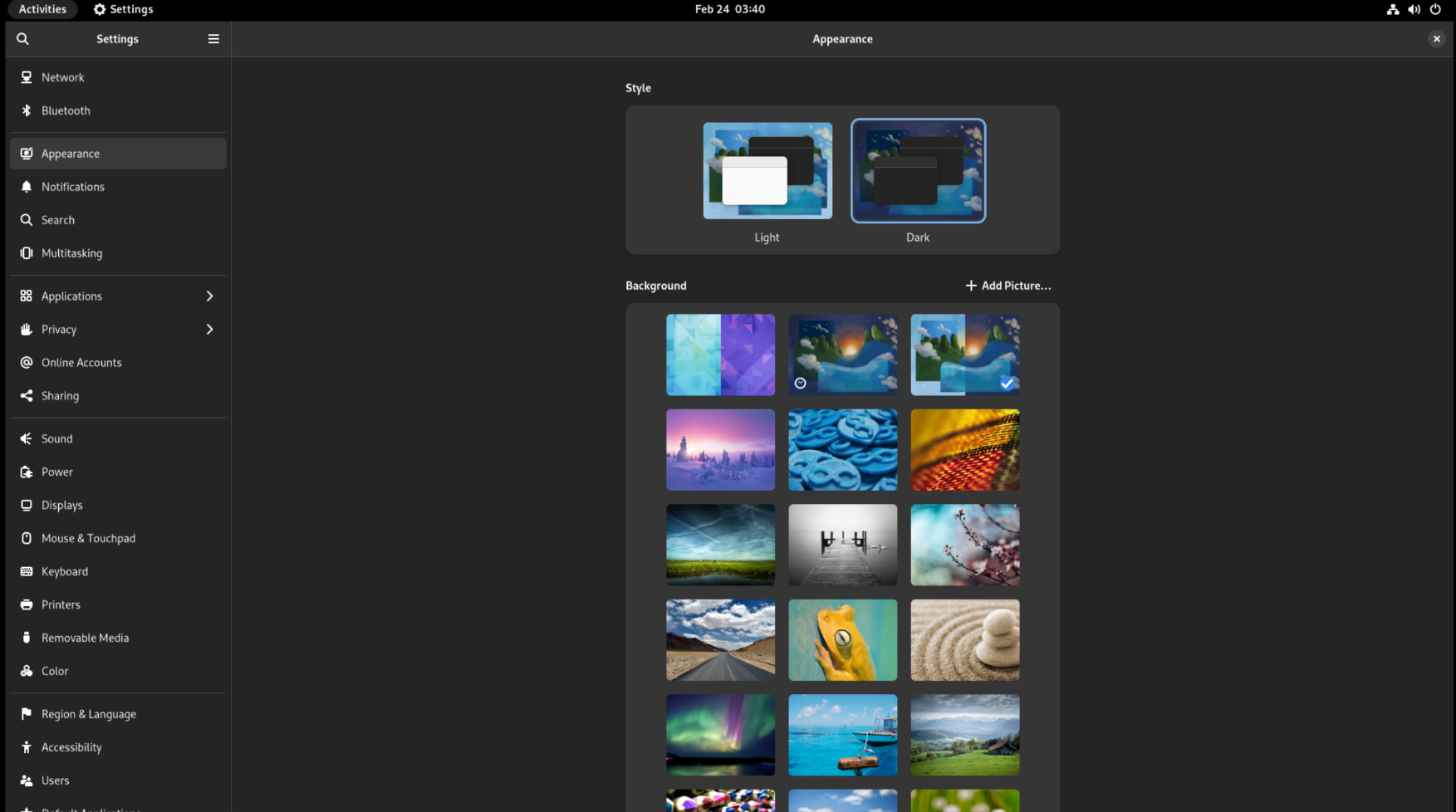
Task: Select the Dark style option
Action: click(919, 171)
